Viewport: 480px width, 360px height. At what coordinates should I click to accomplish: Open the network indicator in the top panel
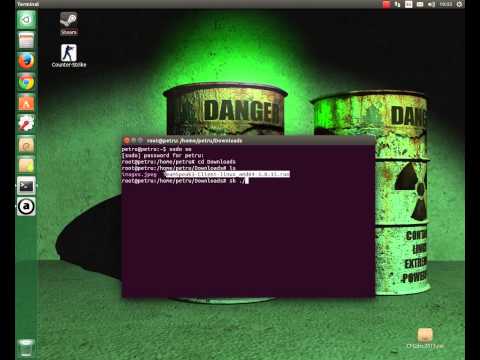point(397,4)
